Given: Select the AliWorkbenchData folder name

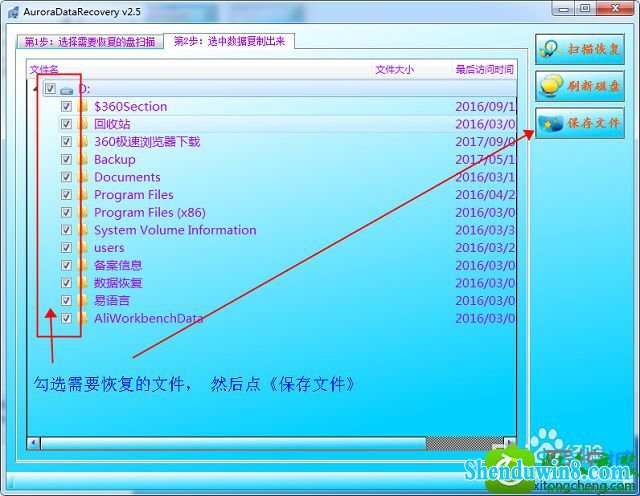Looking at the screenshot, I should 149,318.
